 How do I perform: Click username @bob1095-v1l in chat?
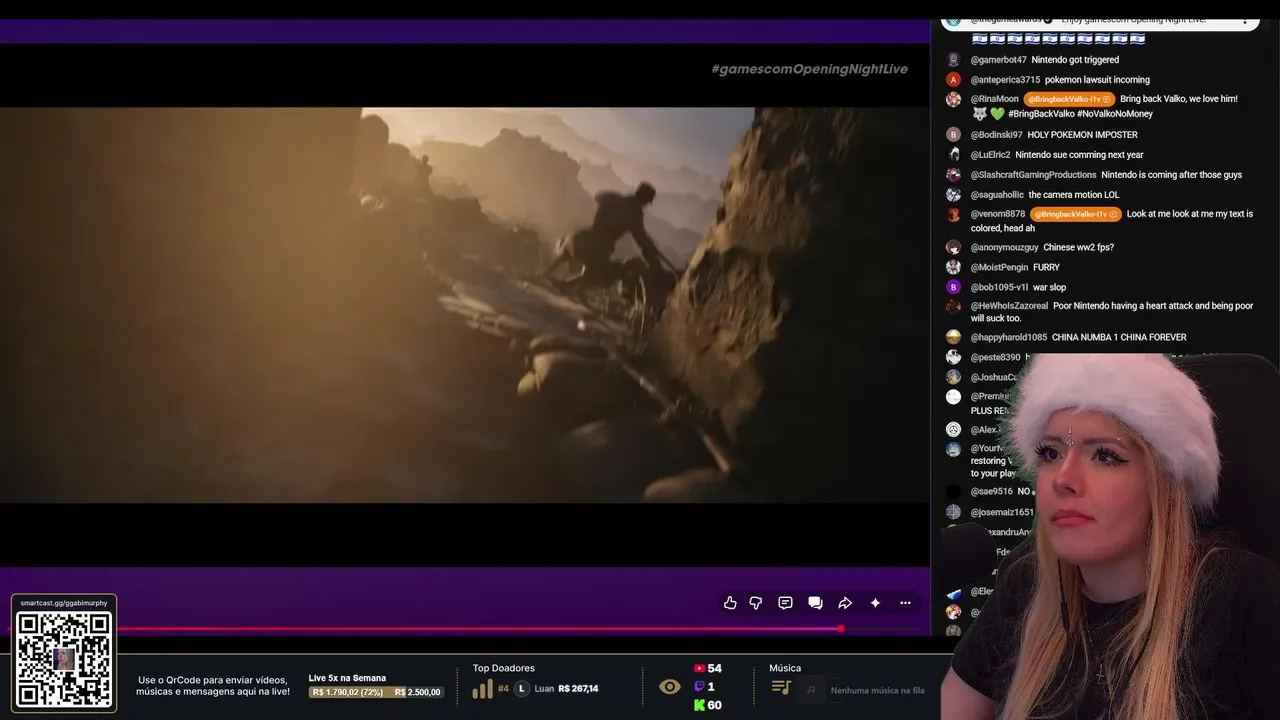click(999, 287)
